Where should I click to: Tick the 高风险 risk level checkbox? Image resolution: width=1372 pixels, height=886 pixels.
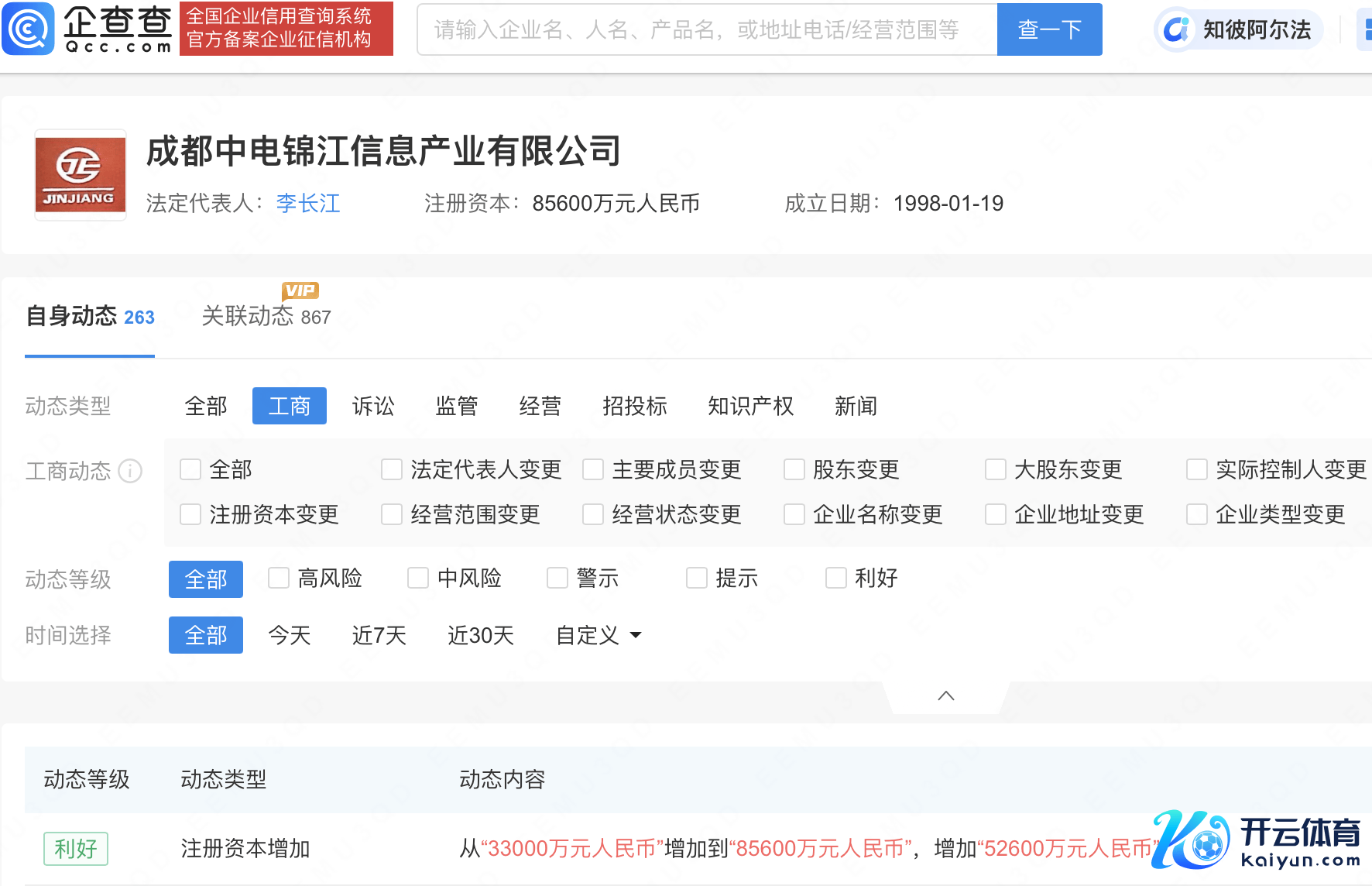pyautogui.click(x=279, y=578)
